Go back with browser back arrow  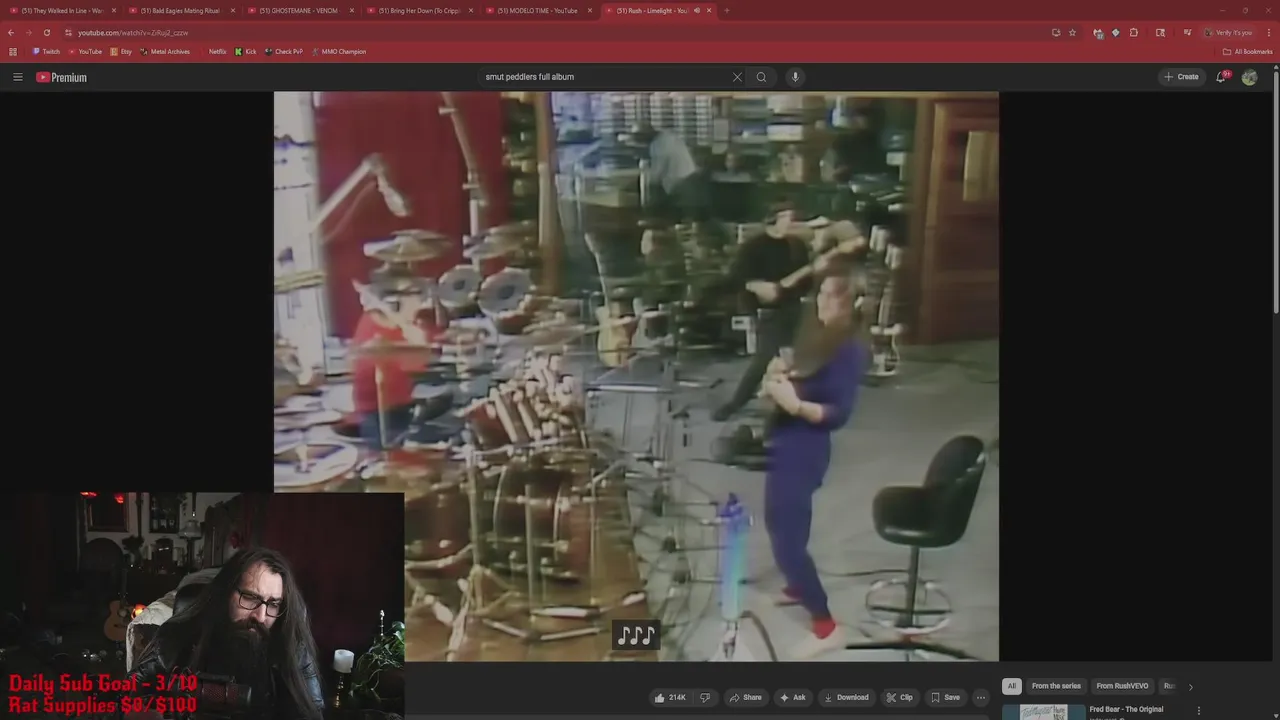point(11,32)
